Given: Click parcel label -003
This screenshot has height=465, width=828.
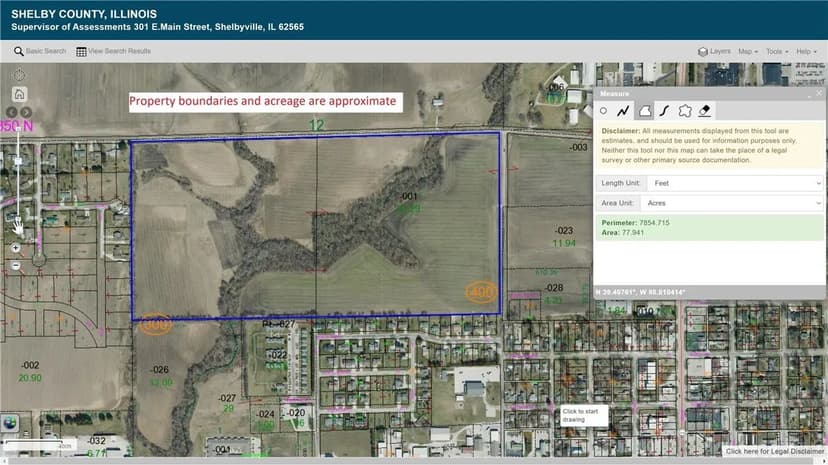Looking at the screenshot, I should pos(578,147).
